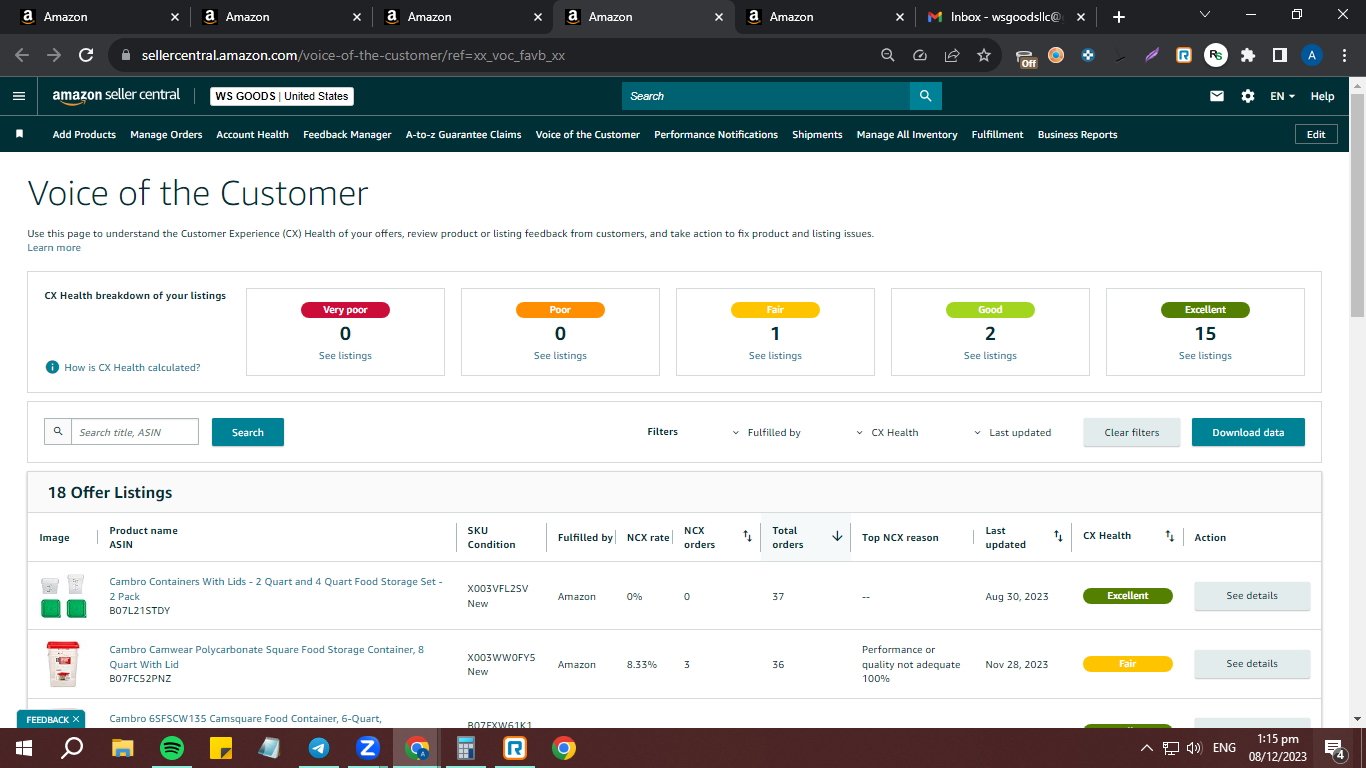Click the Edit button in the navigation bar
Screen dimensions: 1366x768
click(x=1316, y=134)
